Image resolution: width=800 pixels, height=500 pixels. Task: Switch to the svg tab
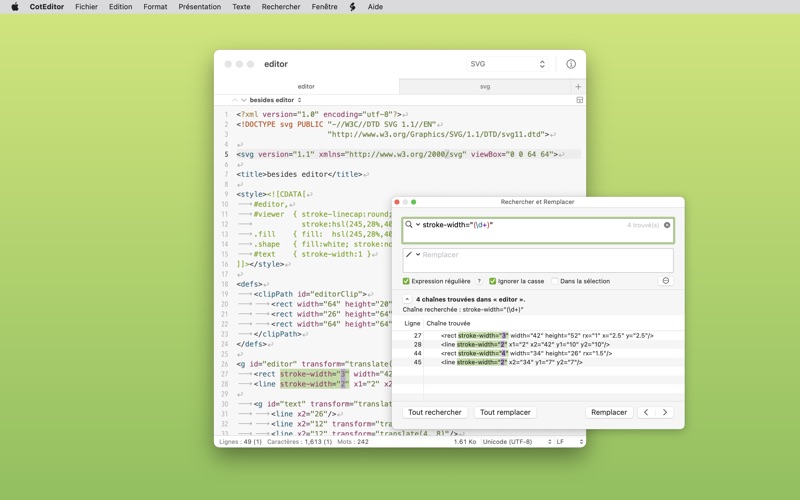click(x=485, y=87)
